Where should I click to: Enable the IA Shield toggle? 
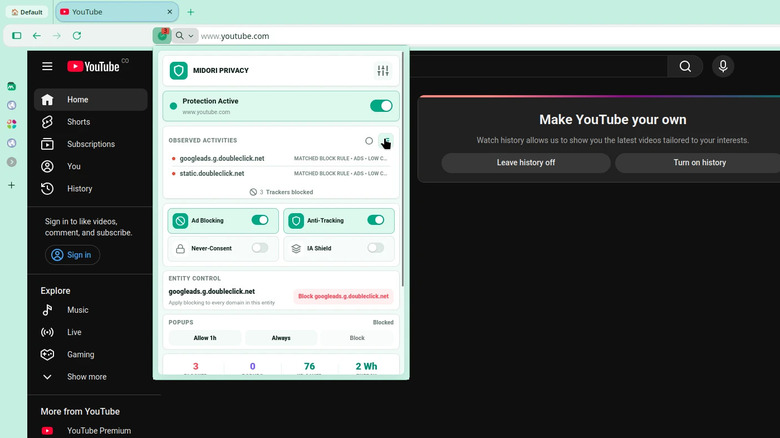(376, 248)
